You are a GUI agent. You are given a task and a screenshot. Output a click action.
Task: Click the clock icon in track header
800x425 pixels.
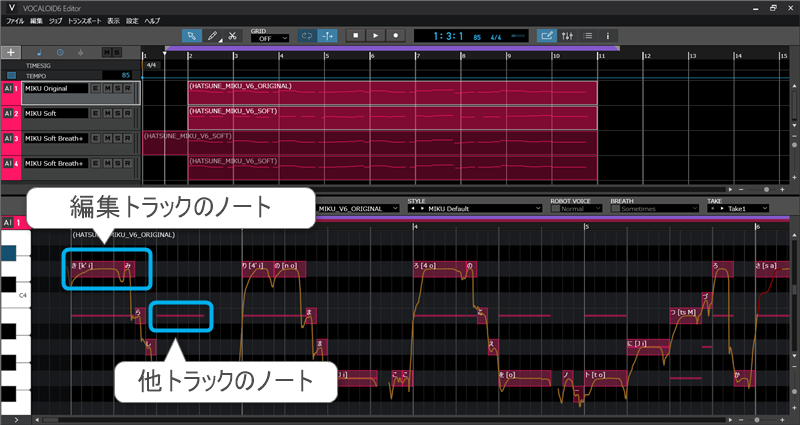[60, 53]
